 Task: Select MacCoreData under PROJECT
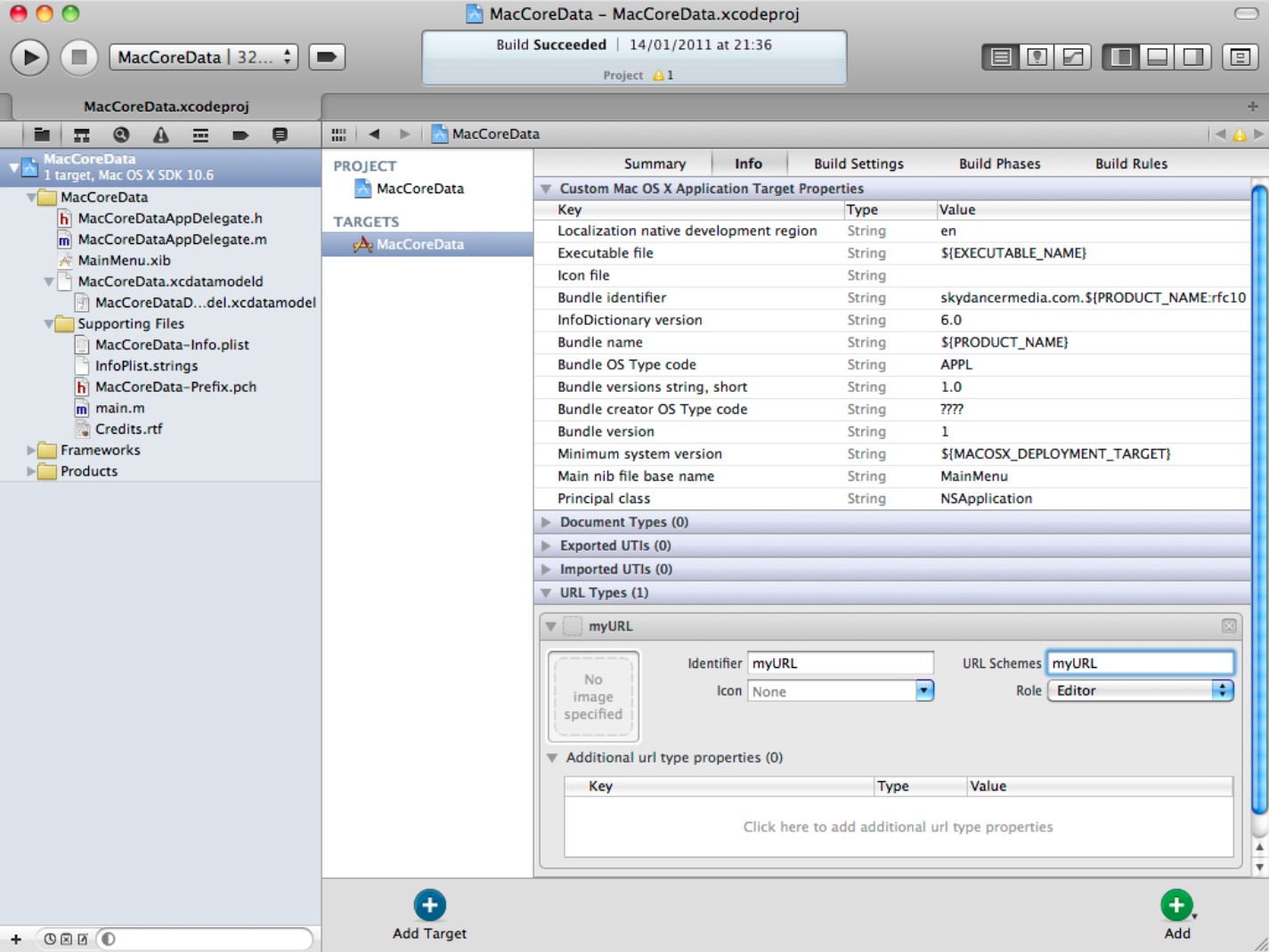(x=419, y=189)
